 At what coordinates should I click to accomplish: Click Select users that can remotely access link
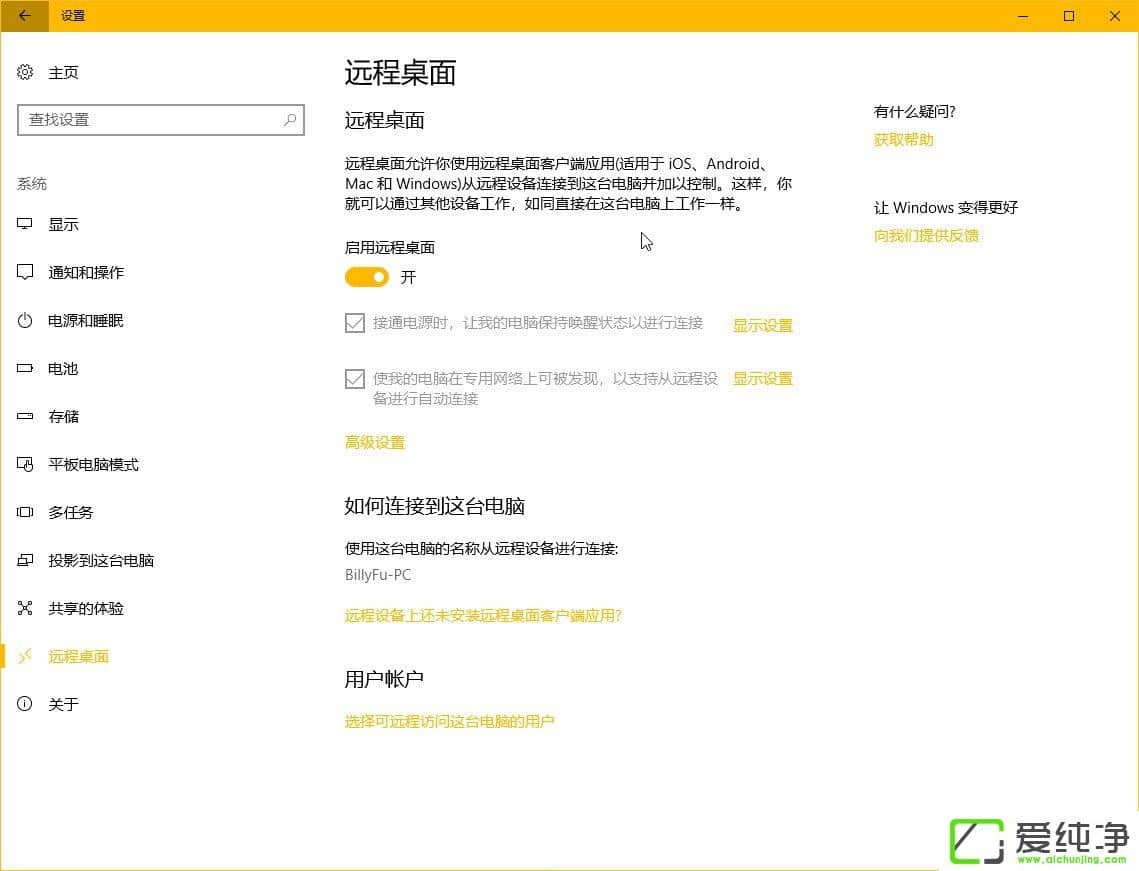(449, 721)
